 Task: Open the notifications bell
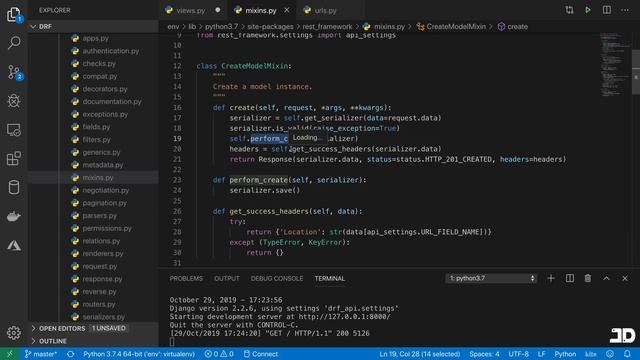pos(627,354)
